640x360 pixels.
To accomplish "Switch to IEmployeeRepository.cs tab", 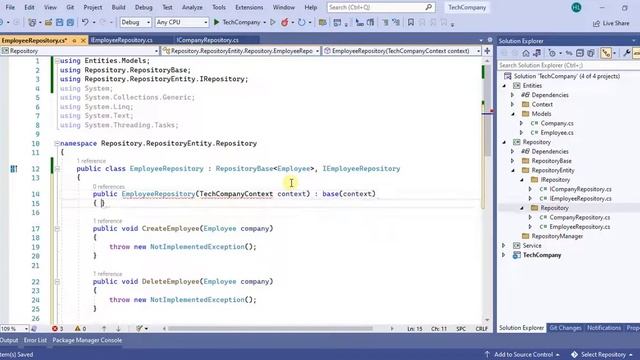I will point(122,40).
